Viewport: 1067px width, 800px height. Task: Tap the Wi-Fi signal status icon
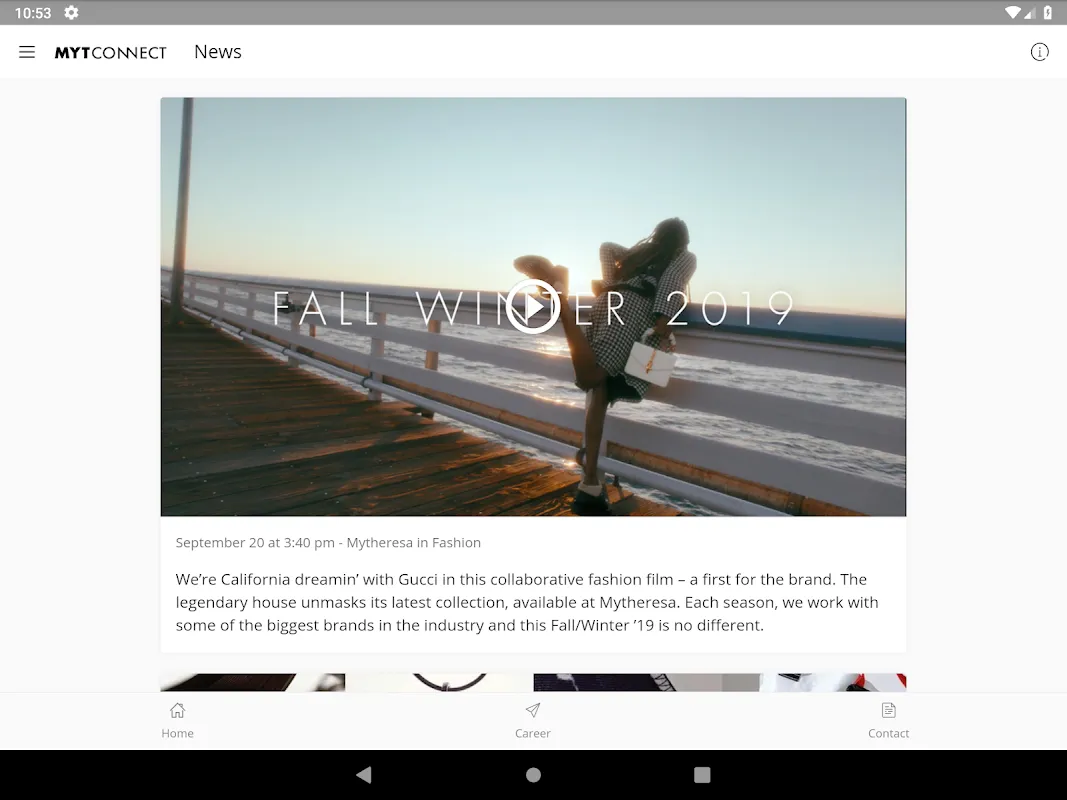[x=1012, y=13]
